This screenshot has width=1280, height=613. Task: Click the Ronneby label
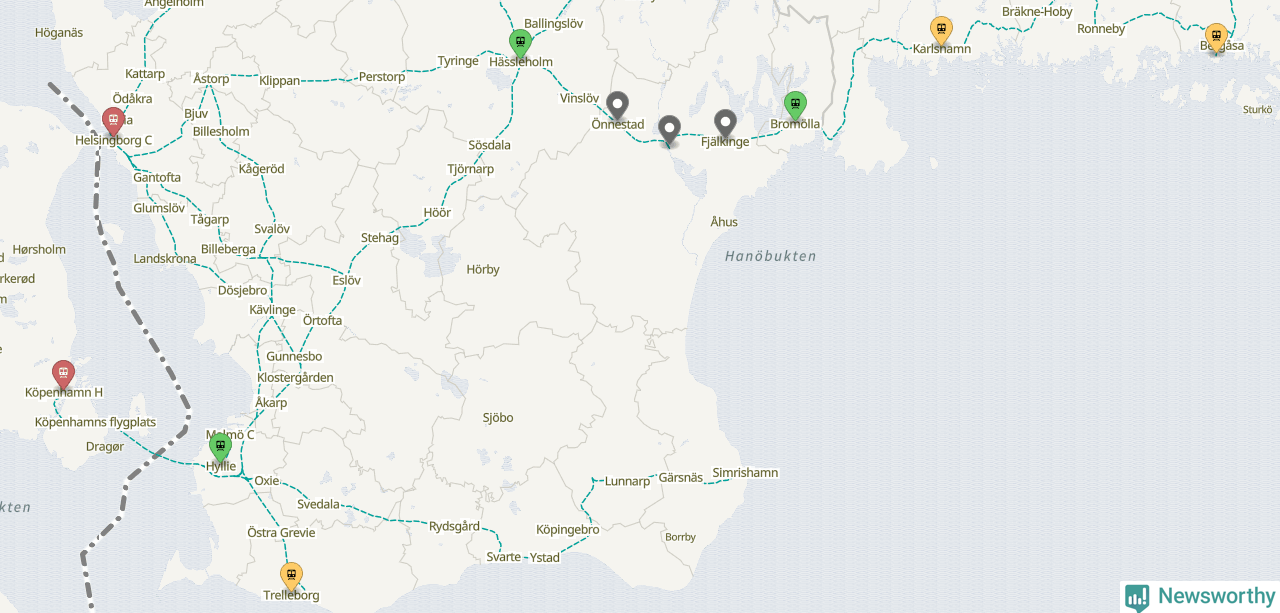click(x=1101, y=29)
